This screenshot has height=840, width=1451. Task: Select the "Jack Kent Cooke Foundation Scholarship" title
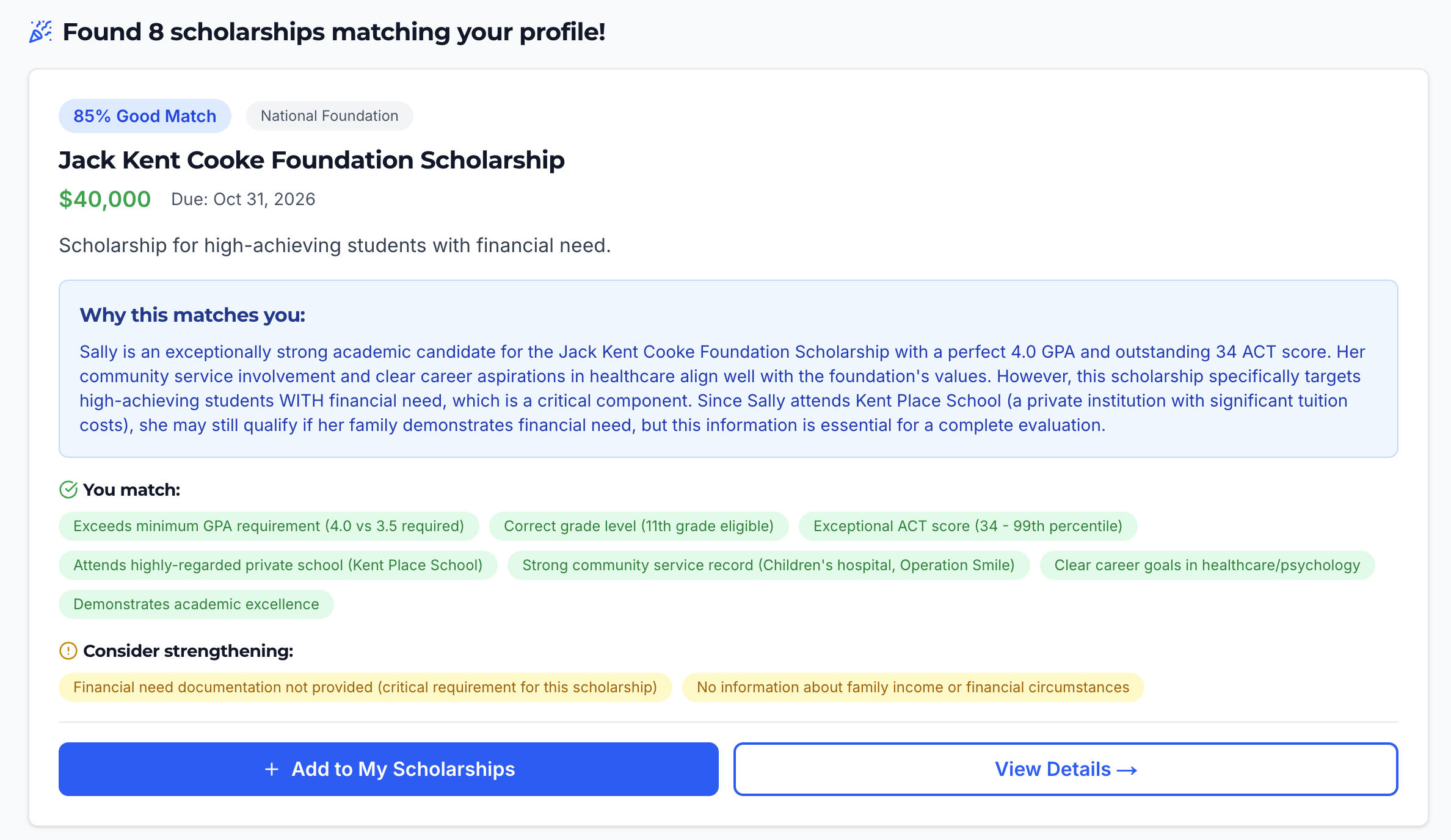311,160
